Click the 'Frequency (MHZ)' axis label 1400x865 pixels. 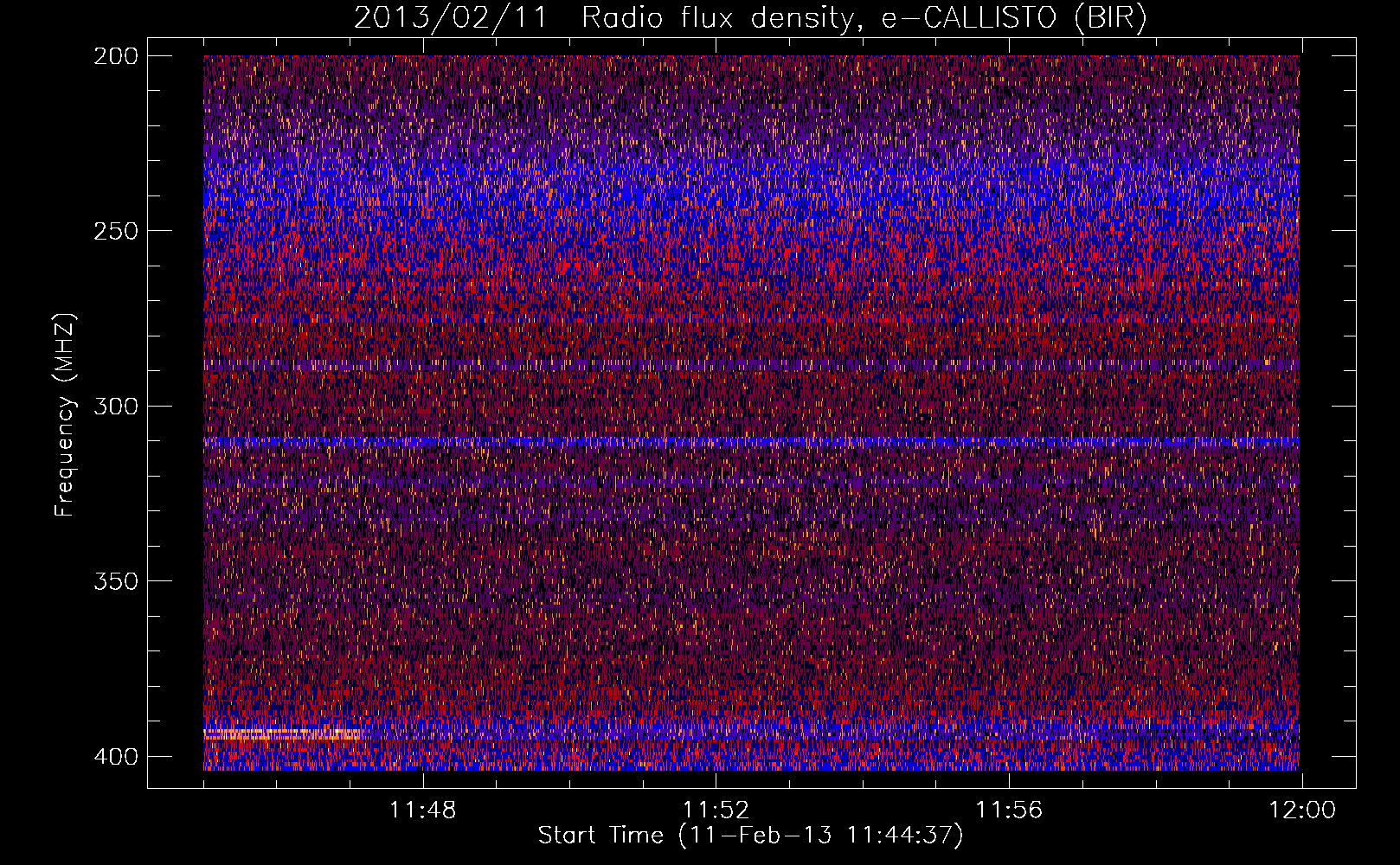coord(65,414)
